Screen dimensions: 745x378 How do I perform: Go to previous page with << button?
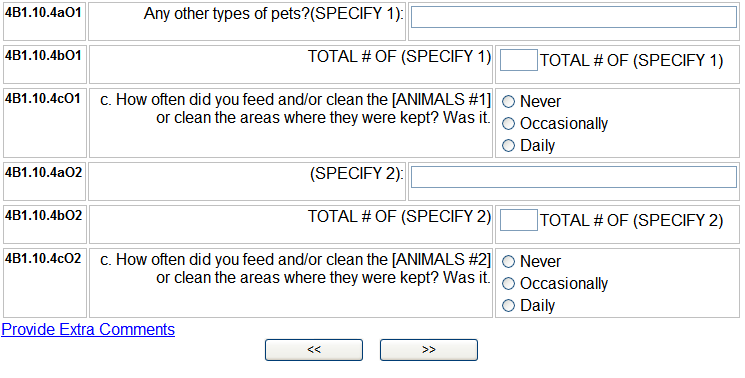[x=314, y=350]
